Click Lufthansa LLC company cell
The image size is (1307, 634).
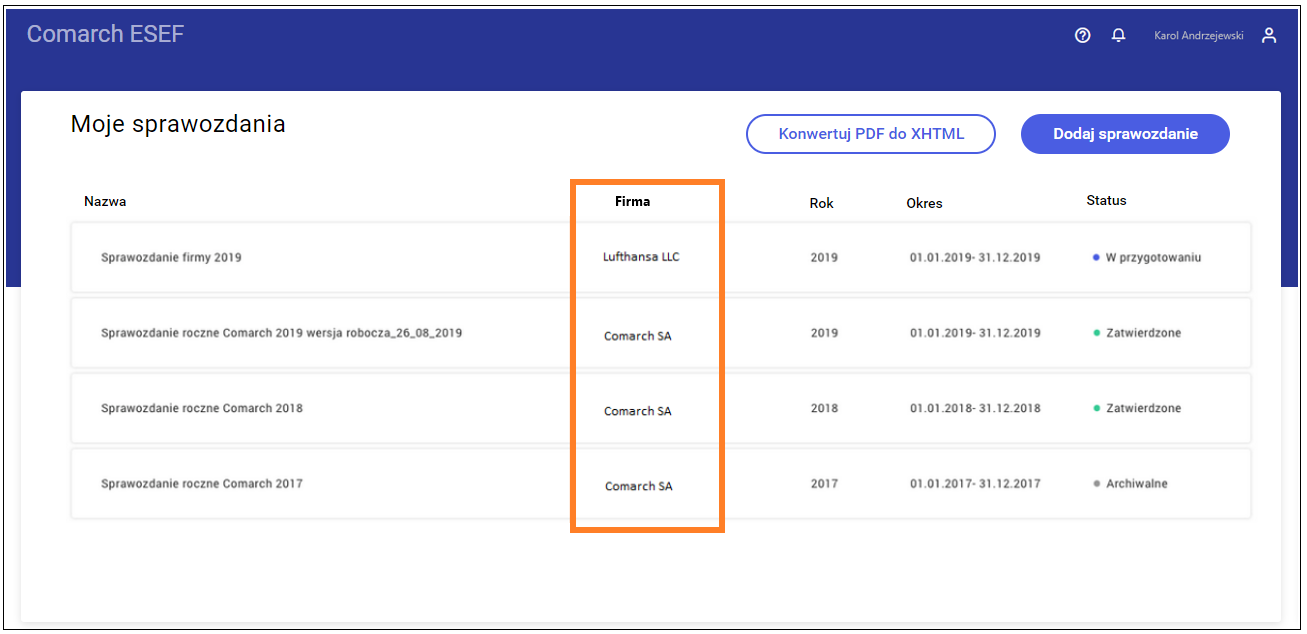coord(641,257)
